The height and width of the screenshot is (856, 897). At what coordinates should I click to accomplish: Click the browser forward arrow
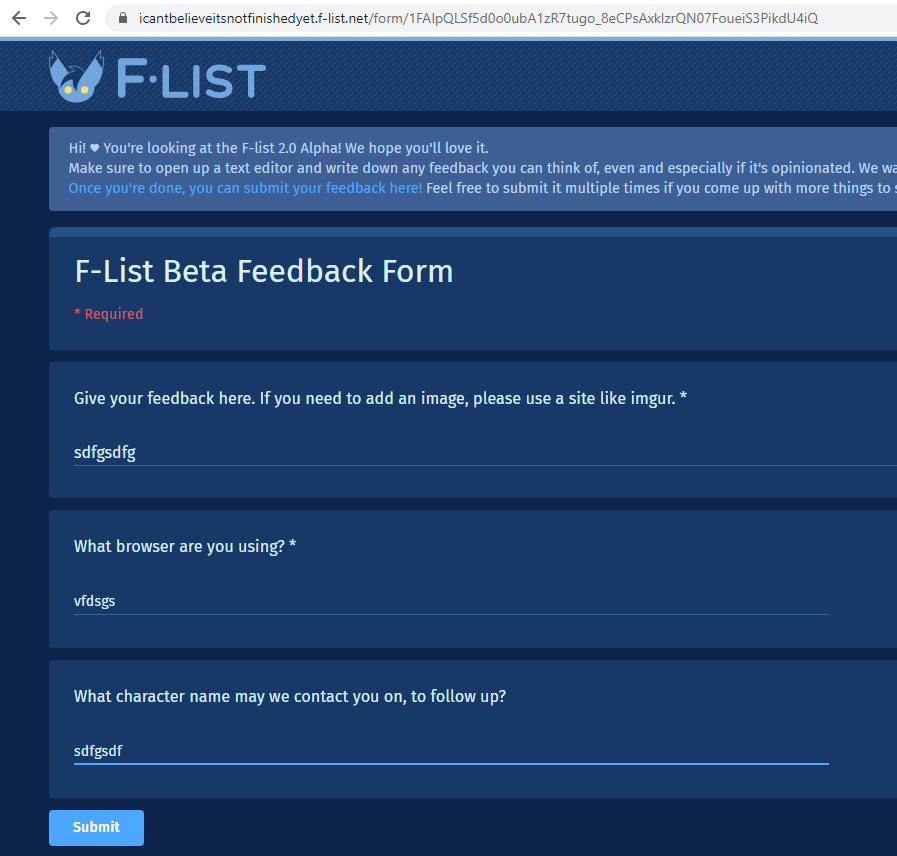point(50,17)
